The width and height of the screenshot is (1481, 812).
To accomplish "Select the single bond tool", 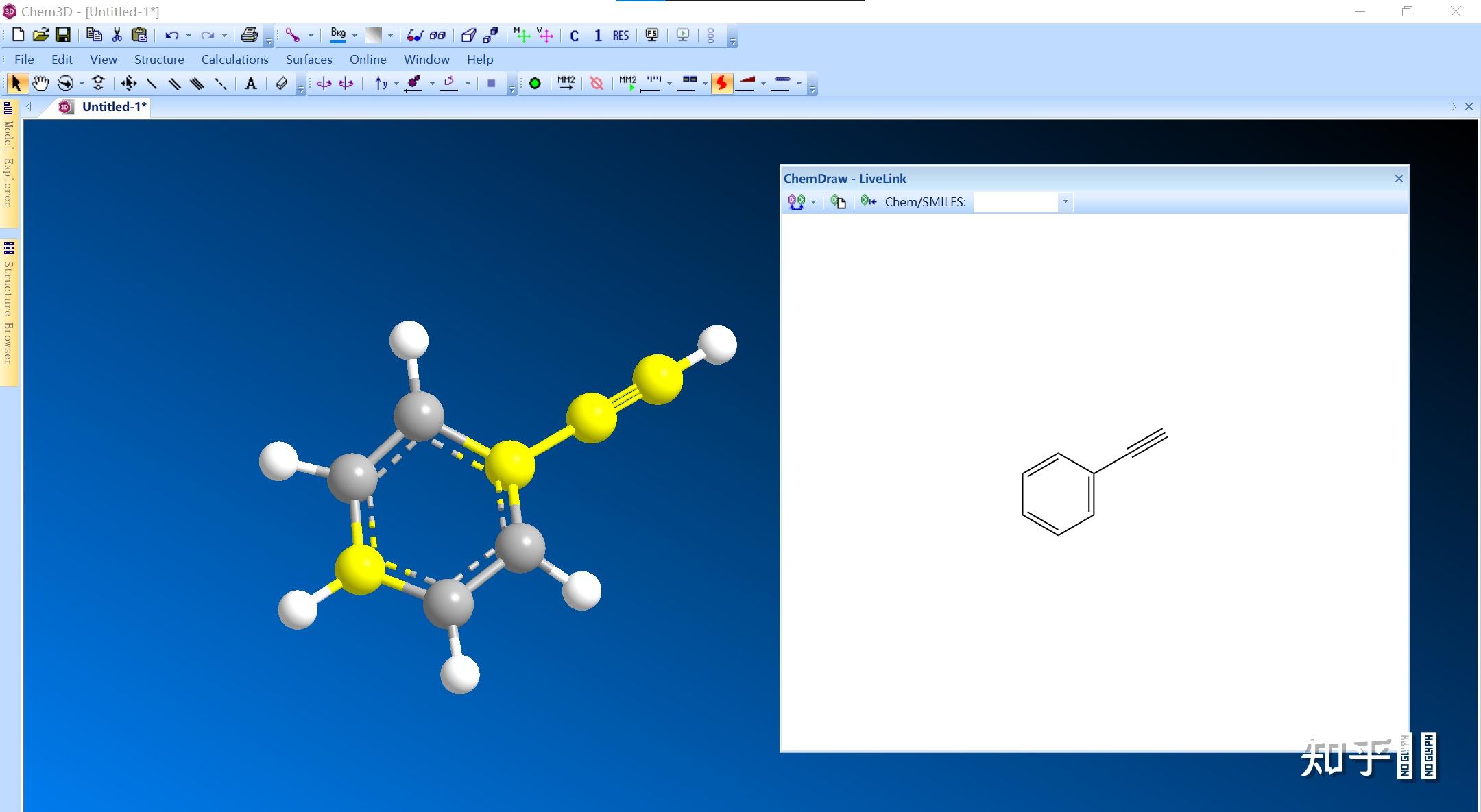I will (152, 84).
